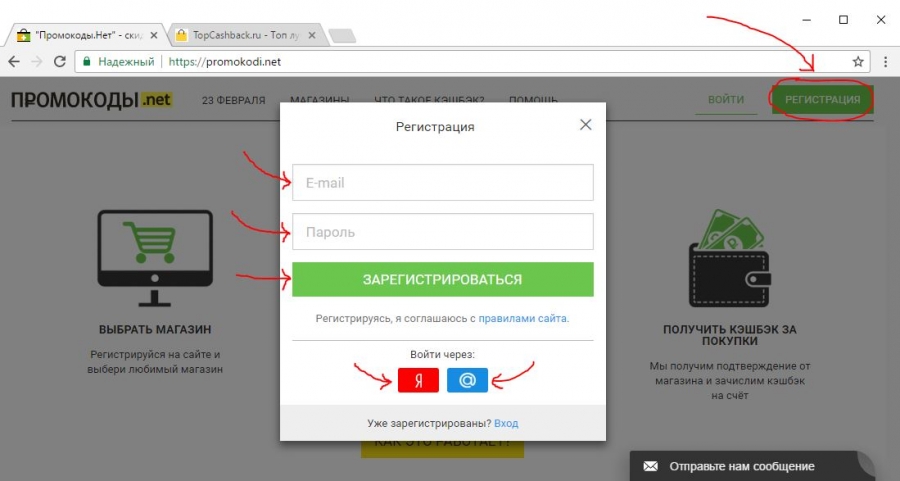Click the browser forward arrow
Screen dimensions: 900x481
[x=37, y=61]
